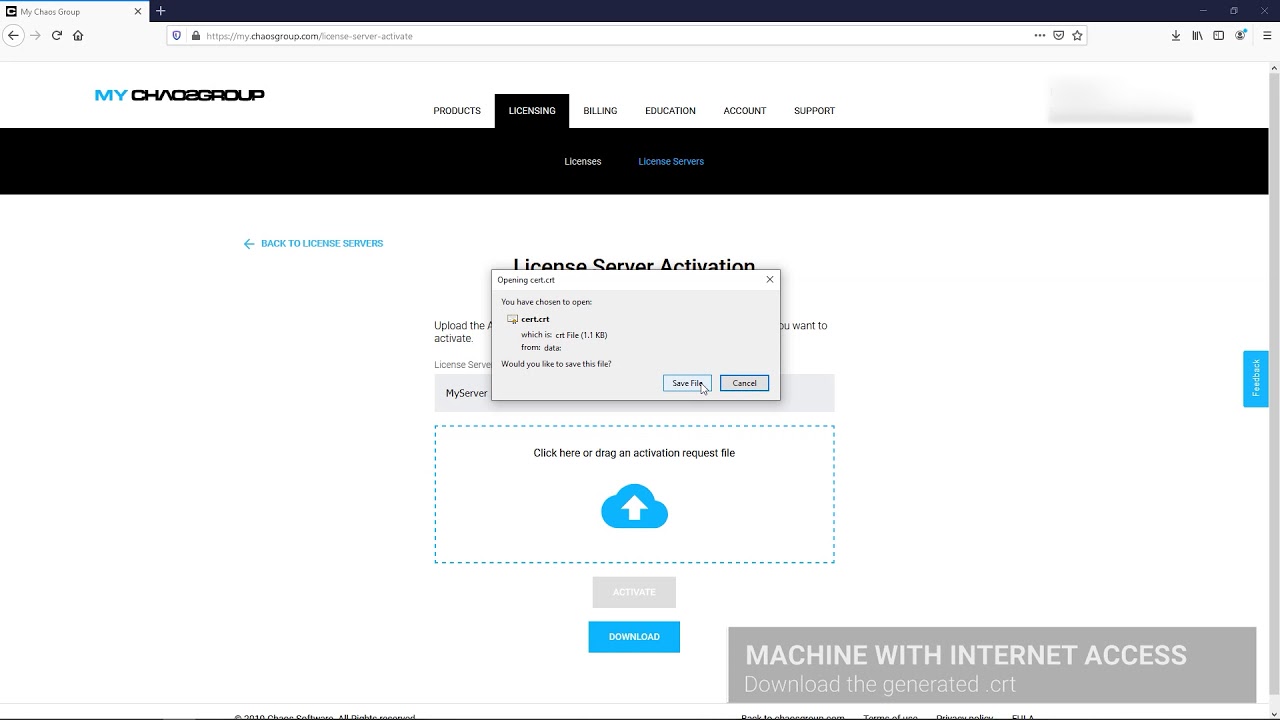
Task: Reload the current page
Action: click(x=56, y=35)
